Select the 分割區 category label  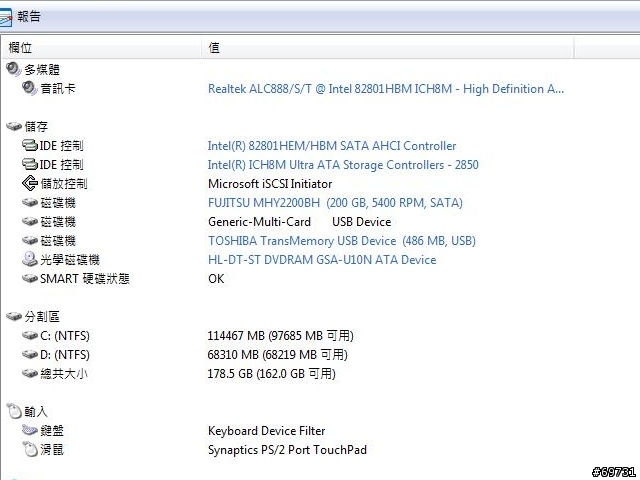pos(42,316)
